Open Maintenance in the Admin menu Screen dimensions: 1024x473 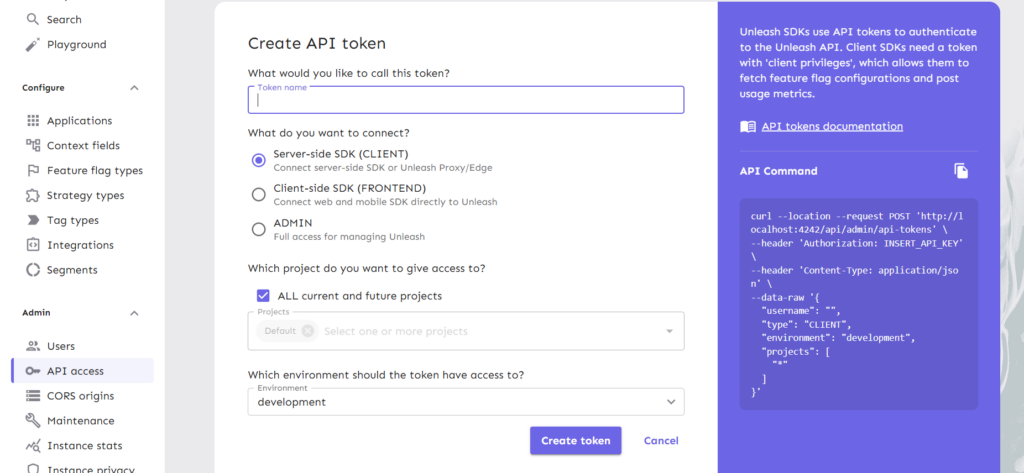[80, 421]
